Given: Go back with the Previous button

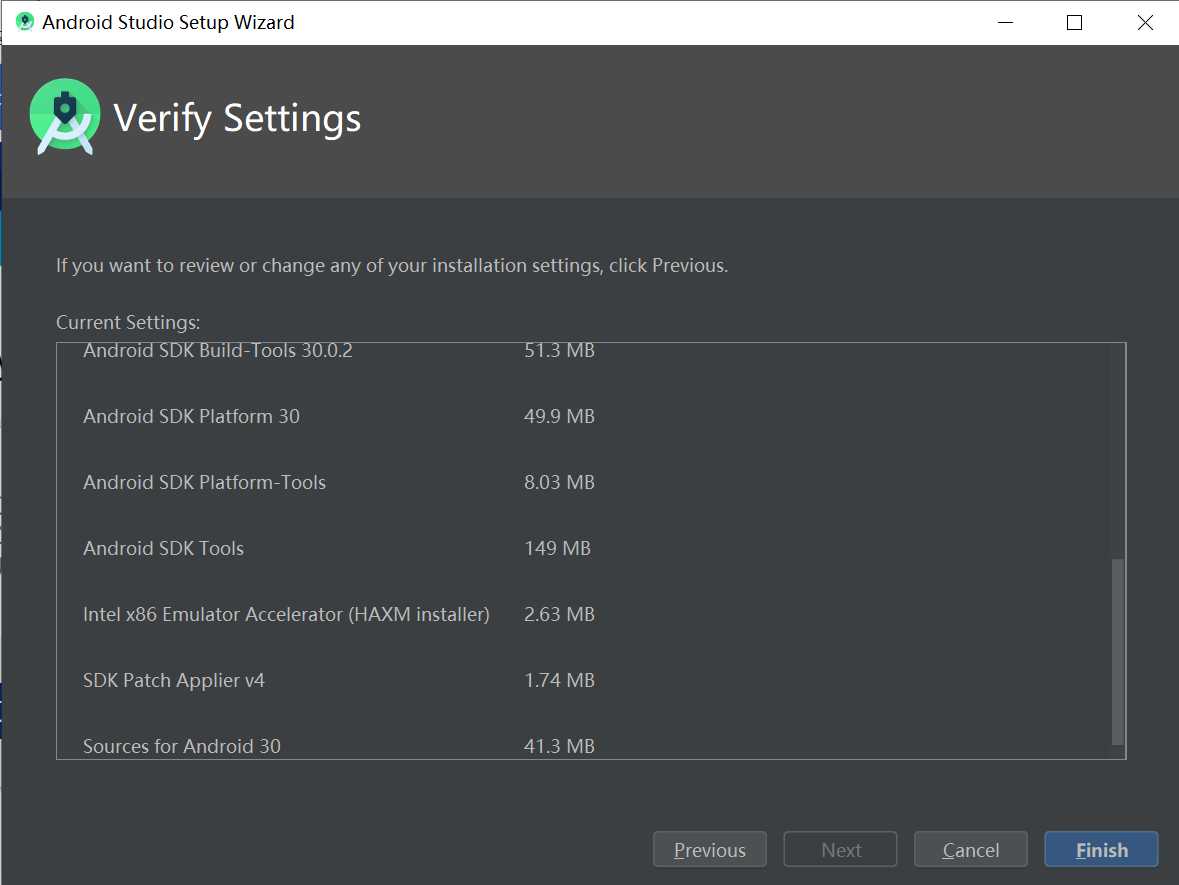Looking at the screenshot, I should point(710,849).
